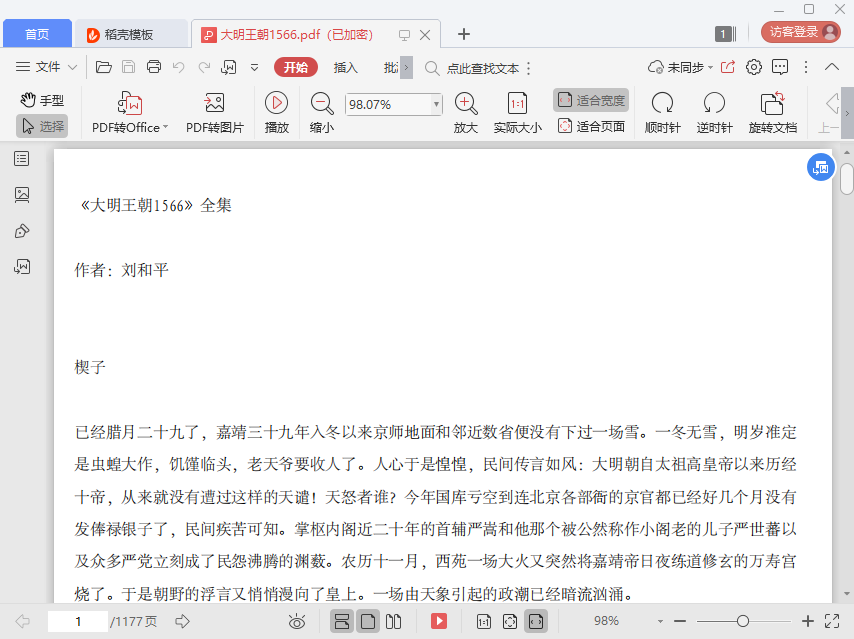
Task: Collapse the ribbon with the up chevron
Action: click(x=832, y=67)
